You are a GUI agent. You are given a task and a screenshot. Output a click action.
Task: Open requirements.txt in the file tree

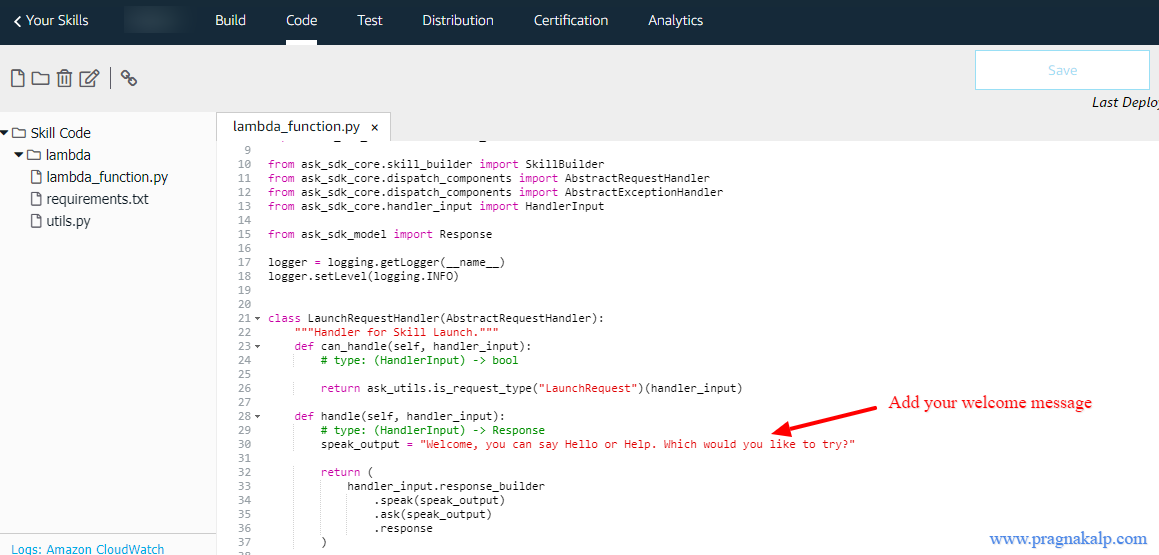coord(97,199)
